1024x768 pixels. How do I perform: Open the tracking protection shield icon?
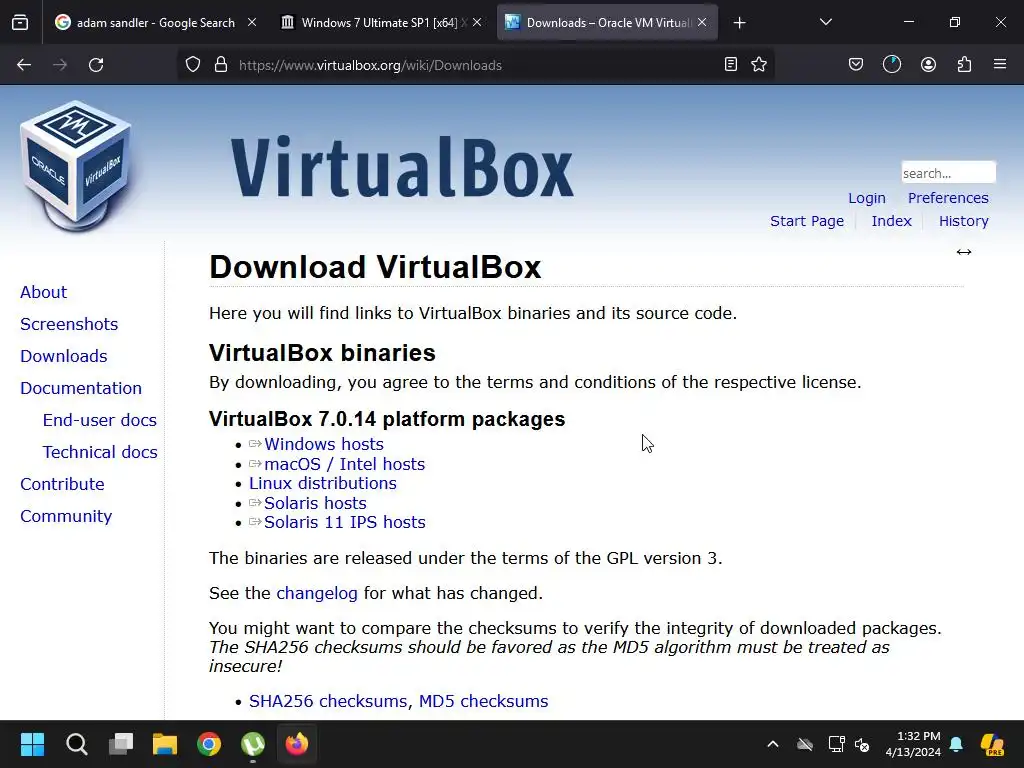[193, 65]
